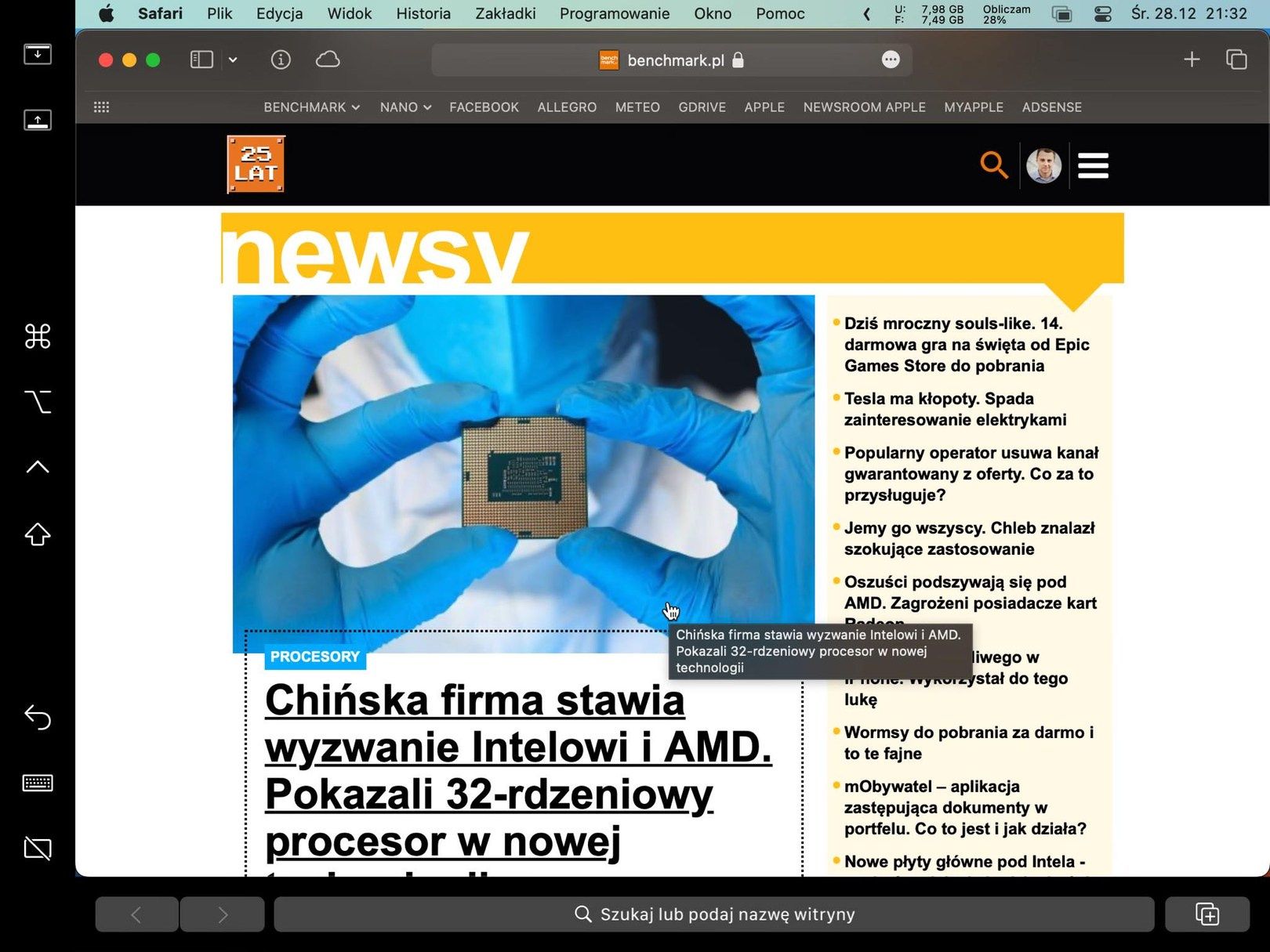Tap the Command modifier key in sidebar
The width and height of the screenshot is (1270, 952).
(38, 336)
